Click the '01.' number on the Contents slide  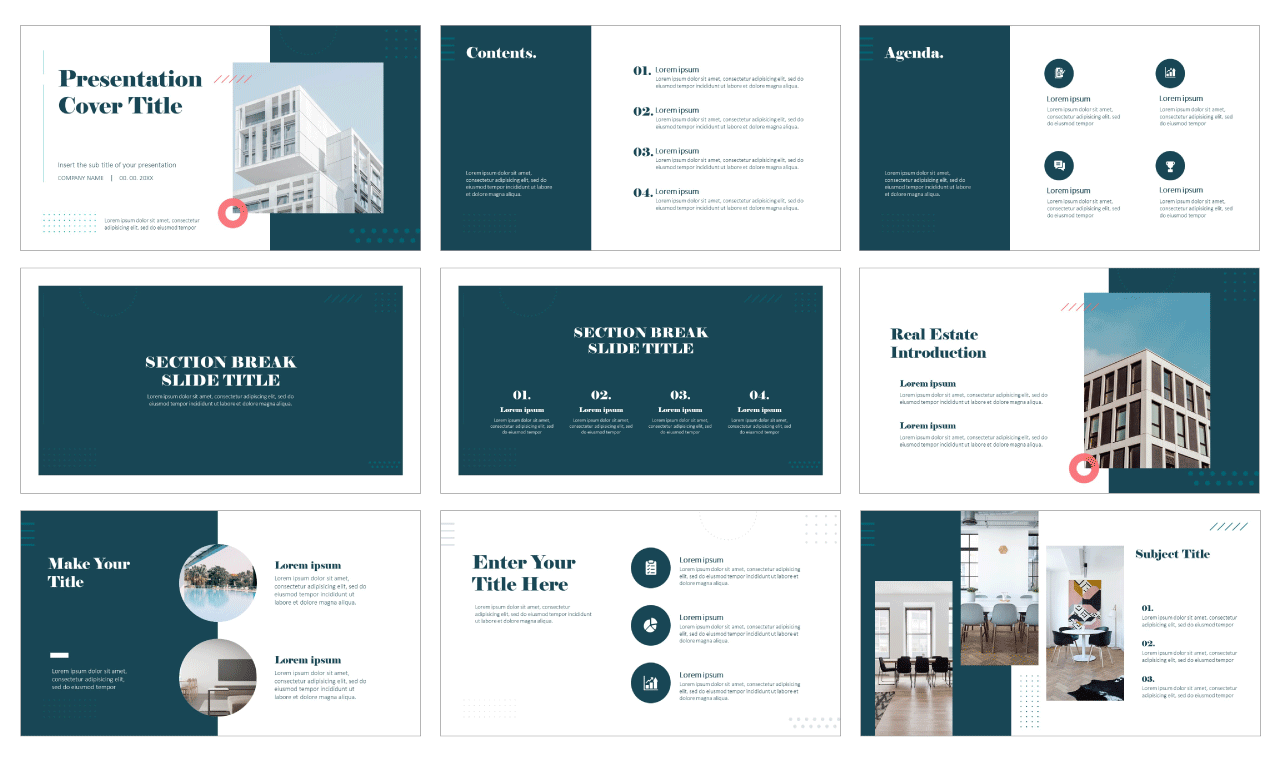(642, 71)
